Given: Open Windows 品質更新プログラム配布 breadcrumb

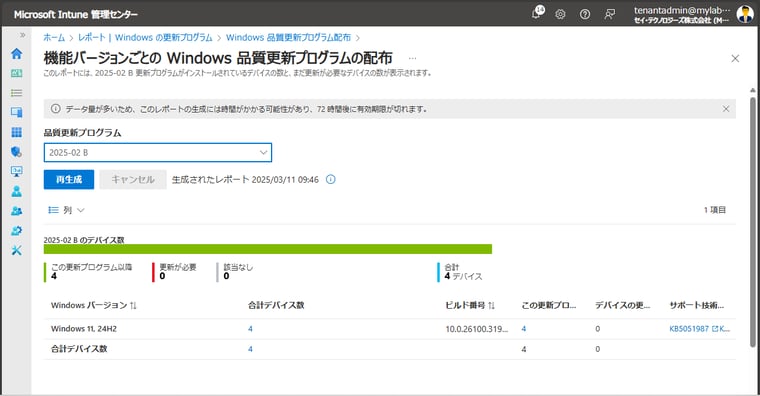Looking at the screenshot, I should click(x=288, y=37).
